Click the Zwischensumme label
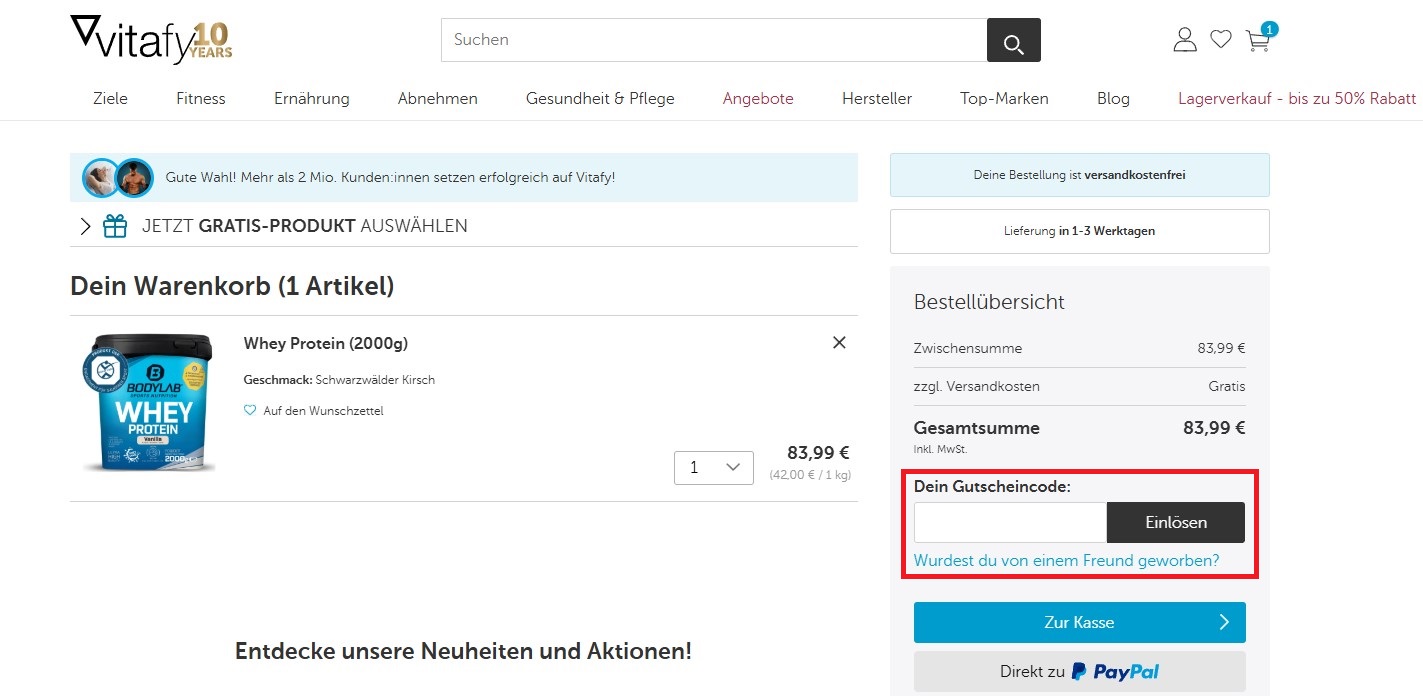Viewport: 1423px width, 696px height. click(968, 349)
